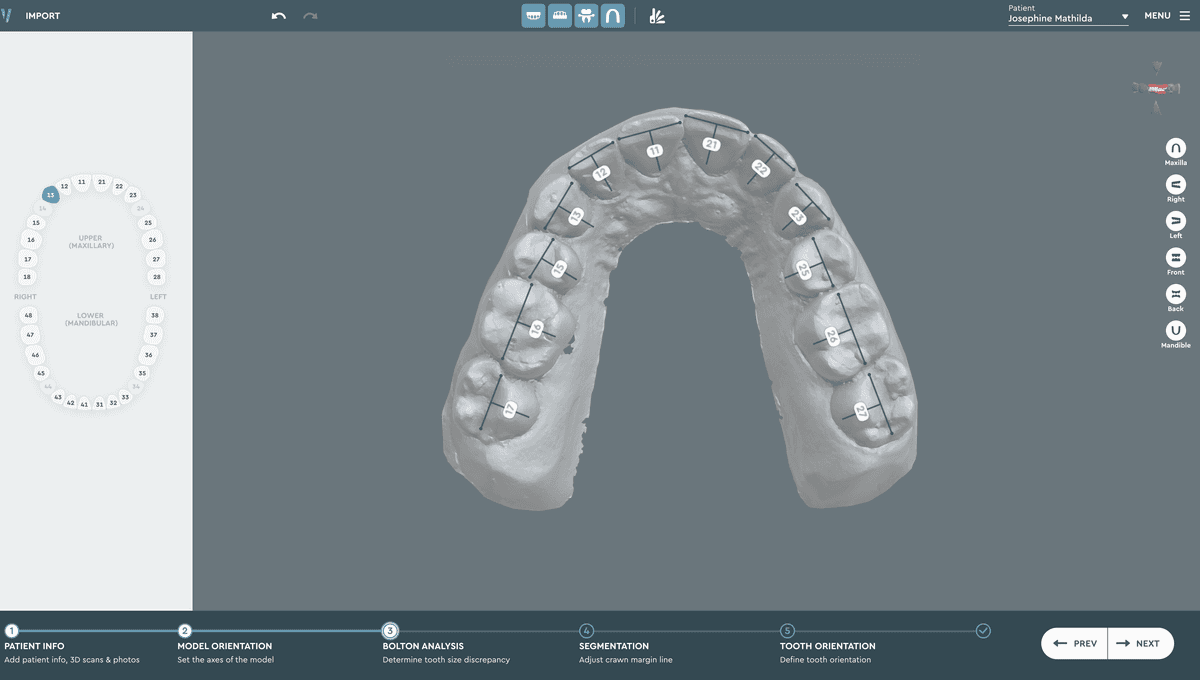The width and height of the screenshot is (1200, 680).
Task: Click the Segmentation step circle
Action: [x=585, y=631]
